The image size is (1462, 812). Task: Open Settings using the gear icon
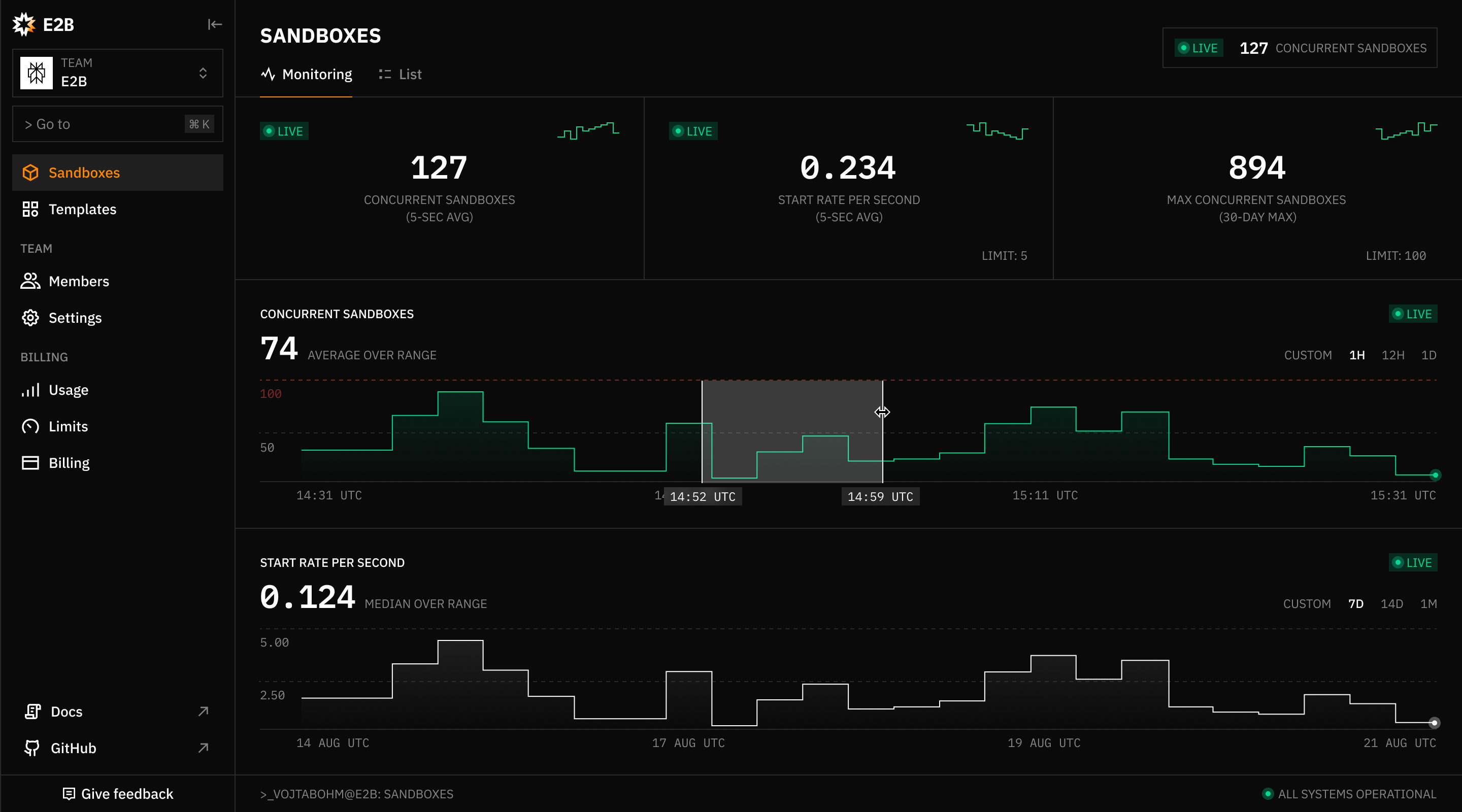[x=30, y=318]
